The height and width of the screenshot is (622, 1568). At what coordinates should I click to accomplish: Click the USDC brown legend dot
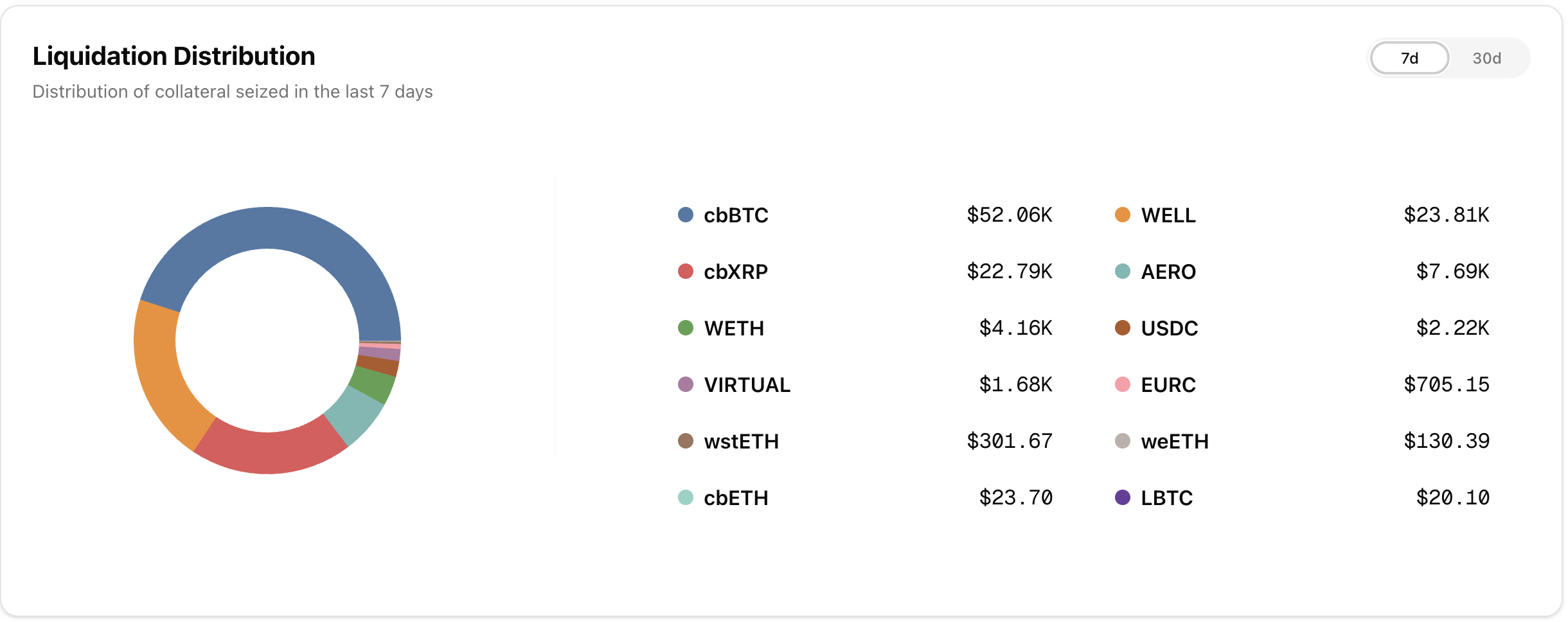coord(1123,328)
